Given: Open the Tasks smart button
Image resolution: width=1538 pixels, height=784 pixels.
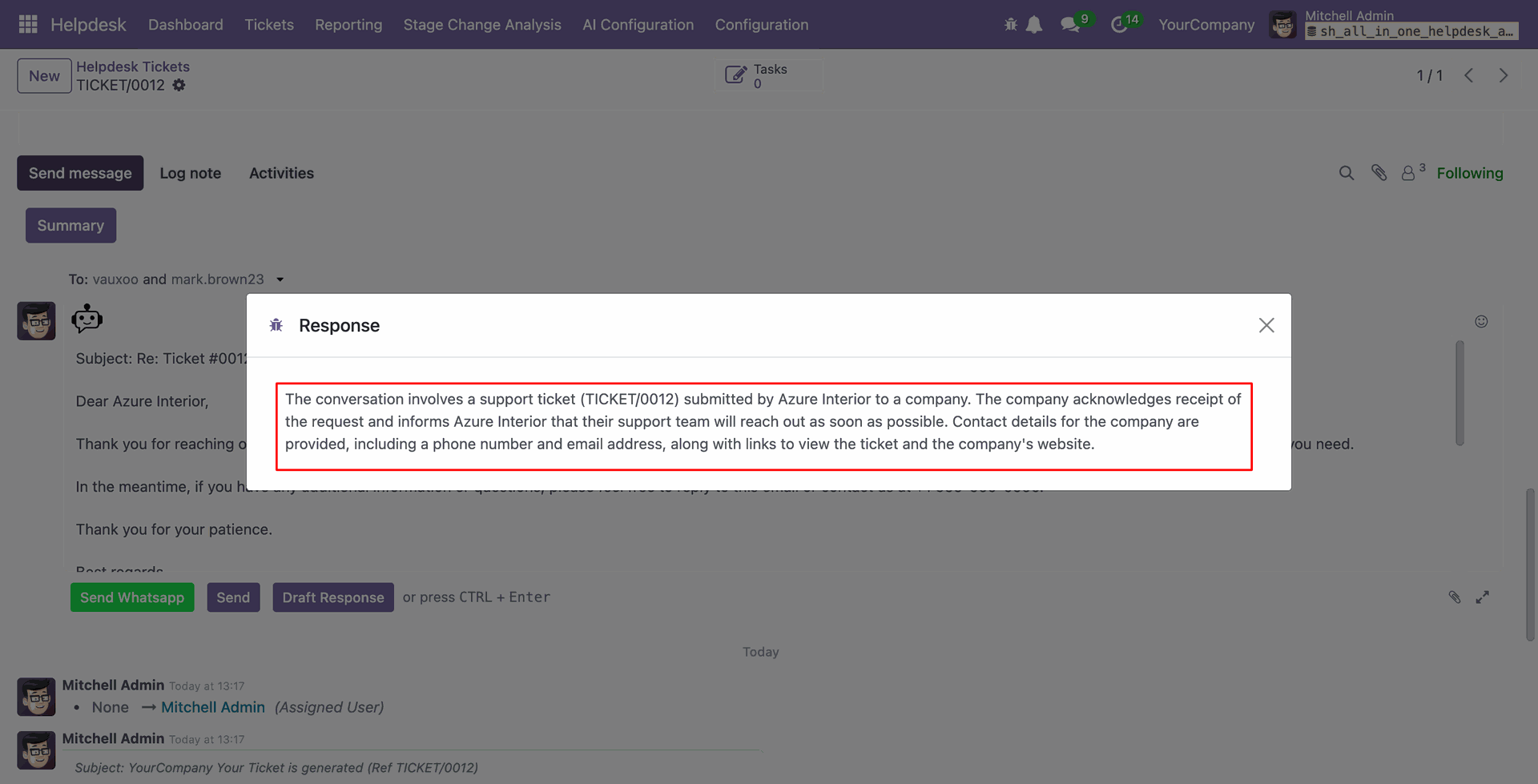Looking at the screenshot, I should pos(768,75).
